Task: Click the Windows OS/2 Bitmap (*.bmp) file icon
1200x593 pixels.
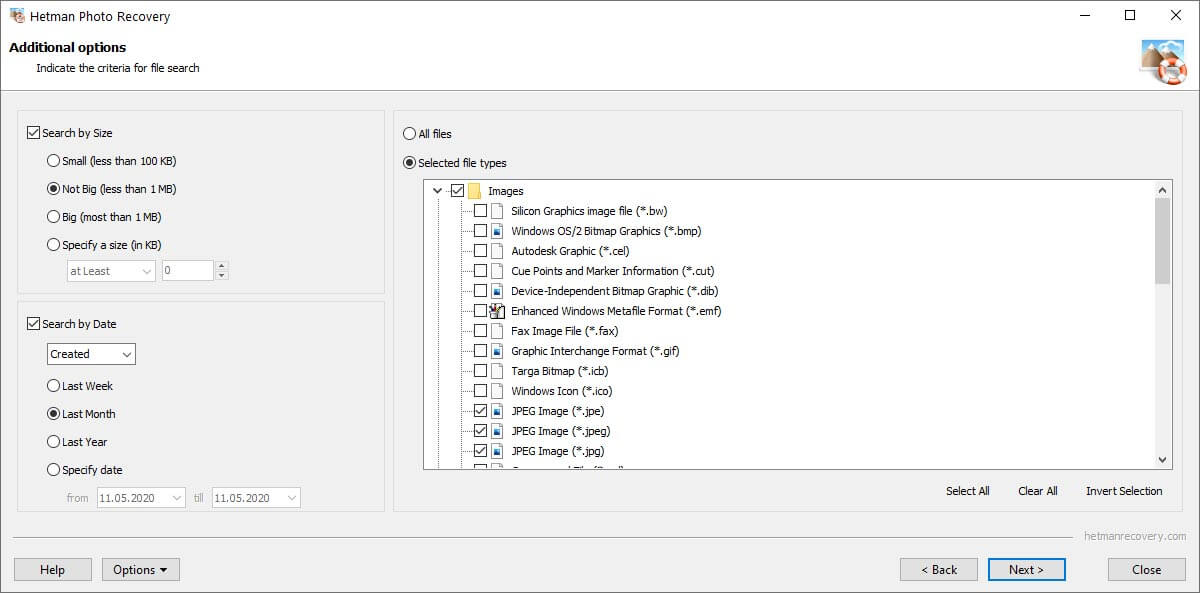Action: point(497,231)
